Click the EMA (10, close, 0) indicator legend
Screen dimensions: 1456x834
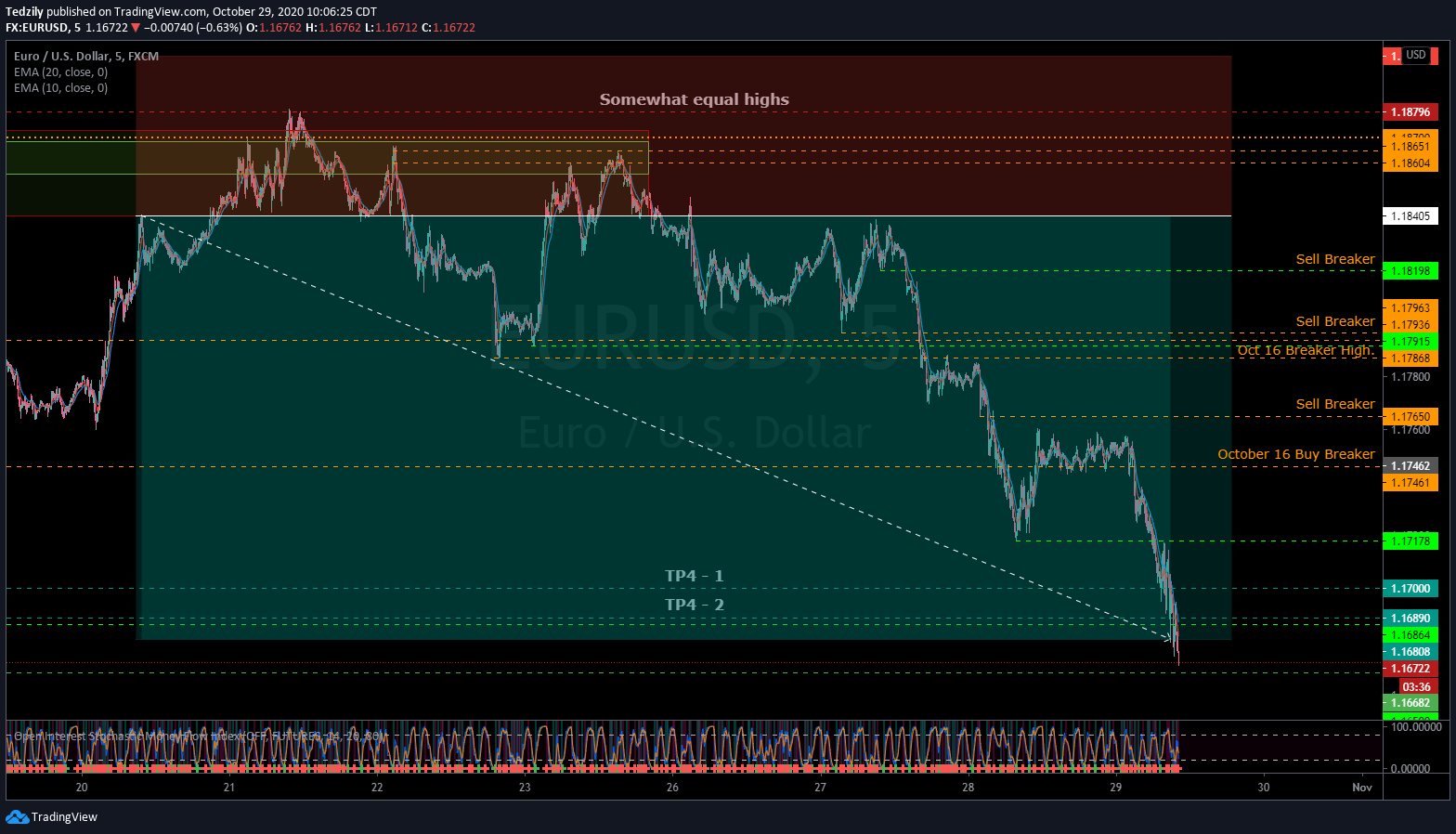pyautogui.click(x=60, y=87)
